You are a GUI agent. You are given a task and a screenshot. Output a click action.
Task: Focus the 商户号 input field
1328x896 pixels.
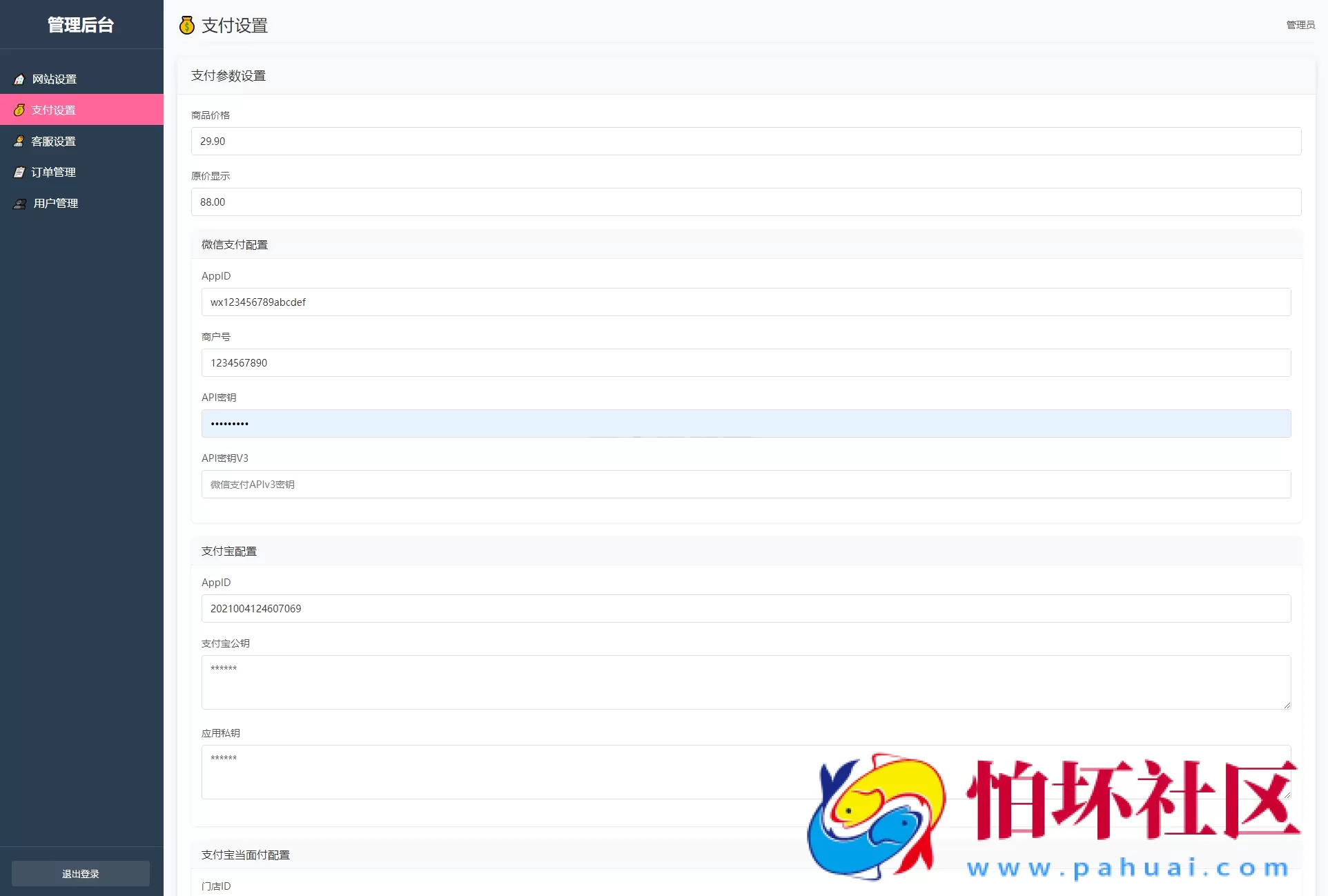coord(745,362)
